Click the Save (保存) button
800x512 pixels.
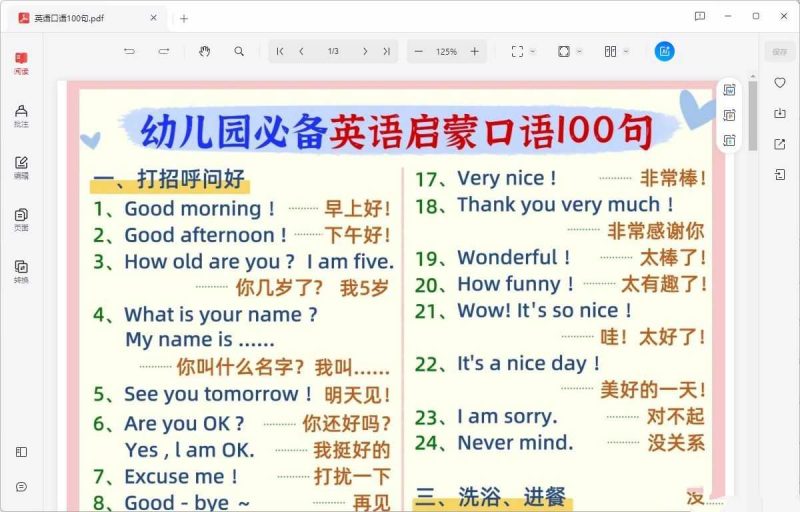click(x=780, y=52)
